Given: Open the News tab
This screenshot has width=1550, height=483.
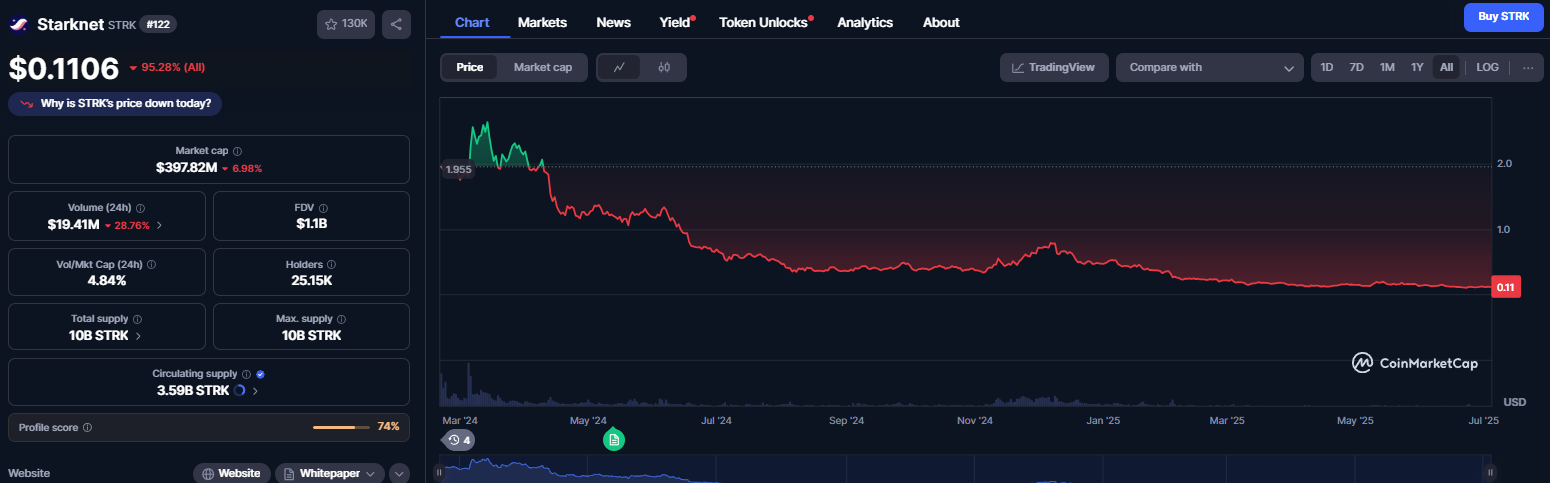Looking at the screenshot, I should pos(613,22).
